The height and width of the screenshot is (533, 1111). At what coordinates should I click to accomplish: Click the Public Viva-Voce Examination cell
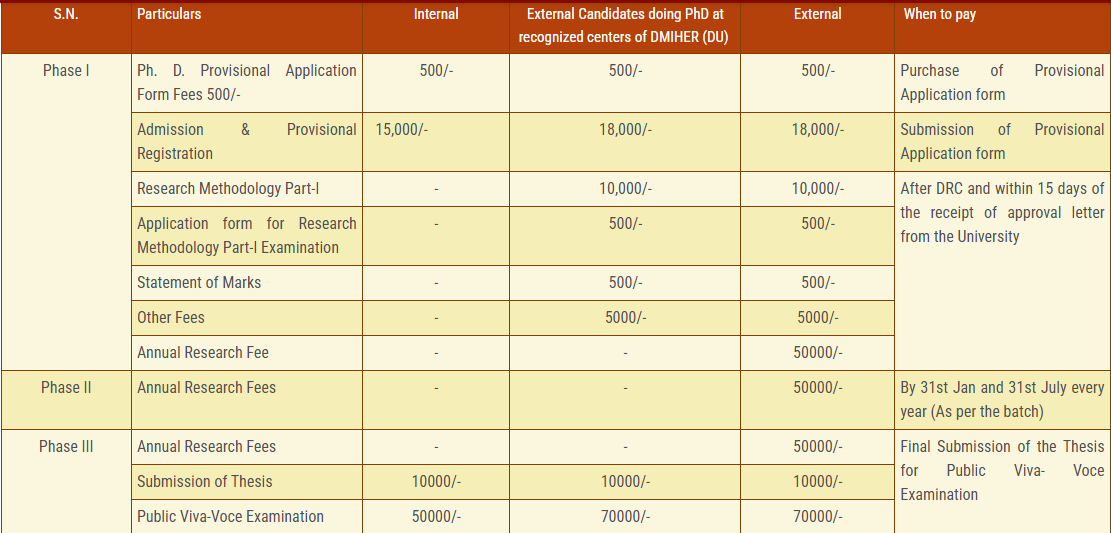[230, 517]
